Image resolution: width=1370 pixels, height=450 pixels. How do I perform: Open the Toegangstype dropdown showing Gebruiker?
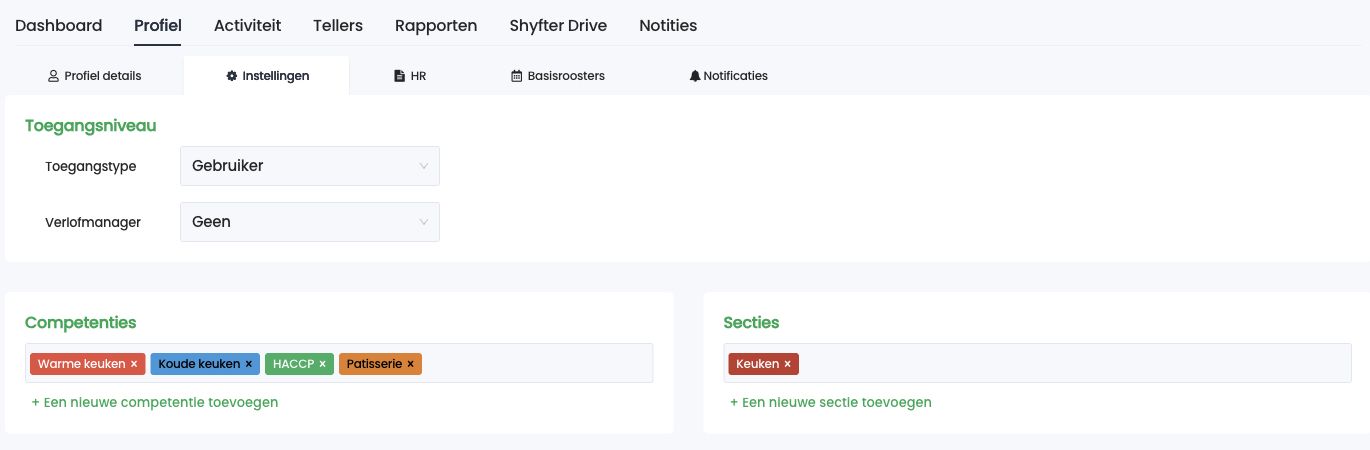(x=310, y=166)
